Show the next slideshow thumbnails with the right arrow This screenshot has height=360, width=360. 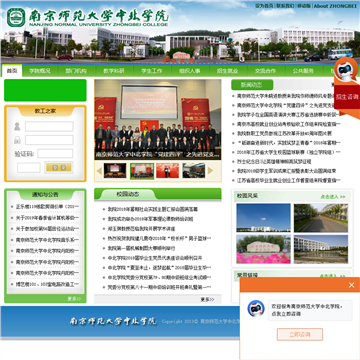pyautogui.click(x=210, y=171)
